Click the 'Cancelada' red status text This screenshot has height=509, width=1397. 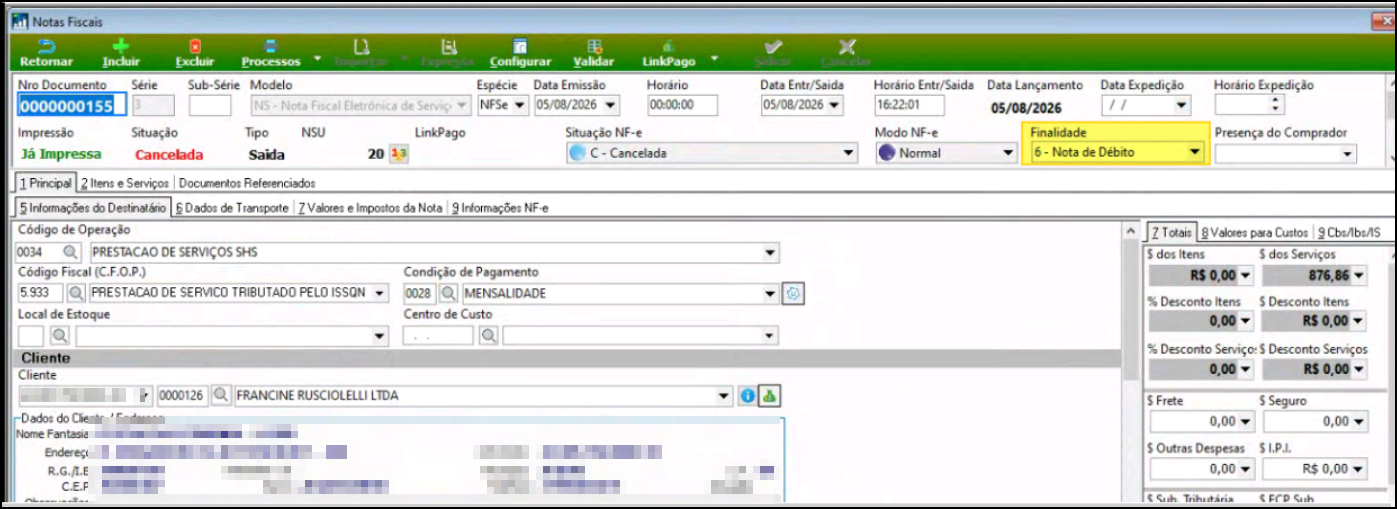(169, 155)
